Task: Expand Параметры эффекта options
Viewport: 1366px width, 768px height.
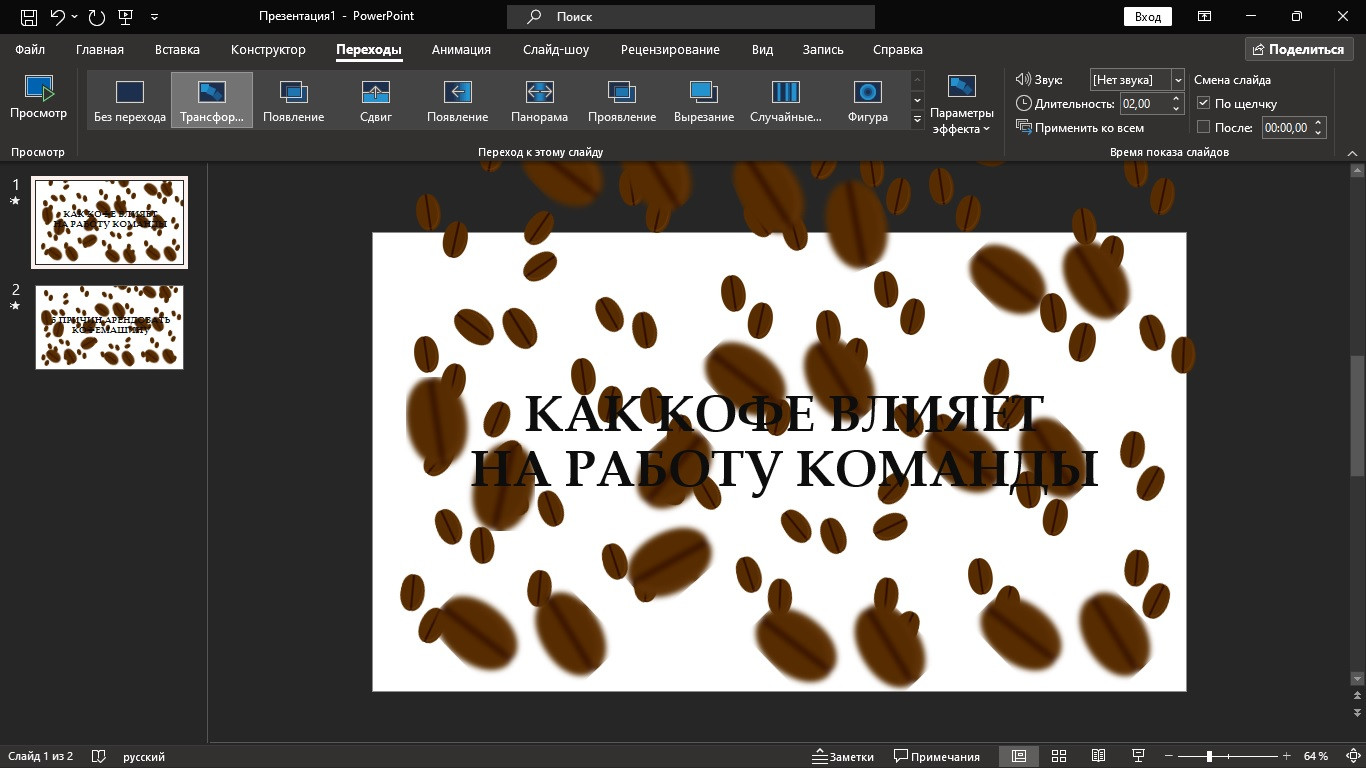Action: (x=961, y=106)
